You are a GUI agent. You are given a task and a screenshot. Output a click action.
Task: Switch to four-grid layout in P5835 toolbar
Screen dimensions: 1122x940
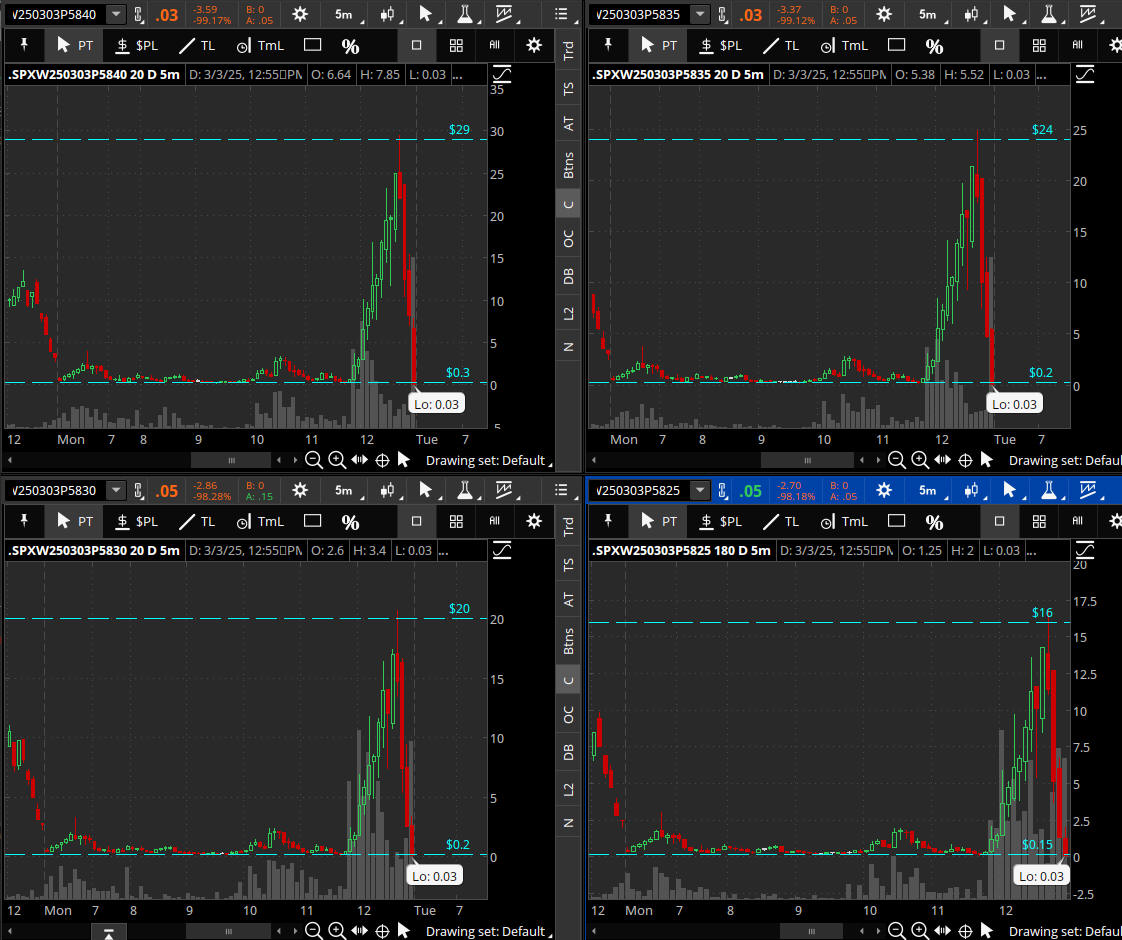pos(1039,46)
